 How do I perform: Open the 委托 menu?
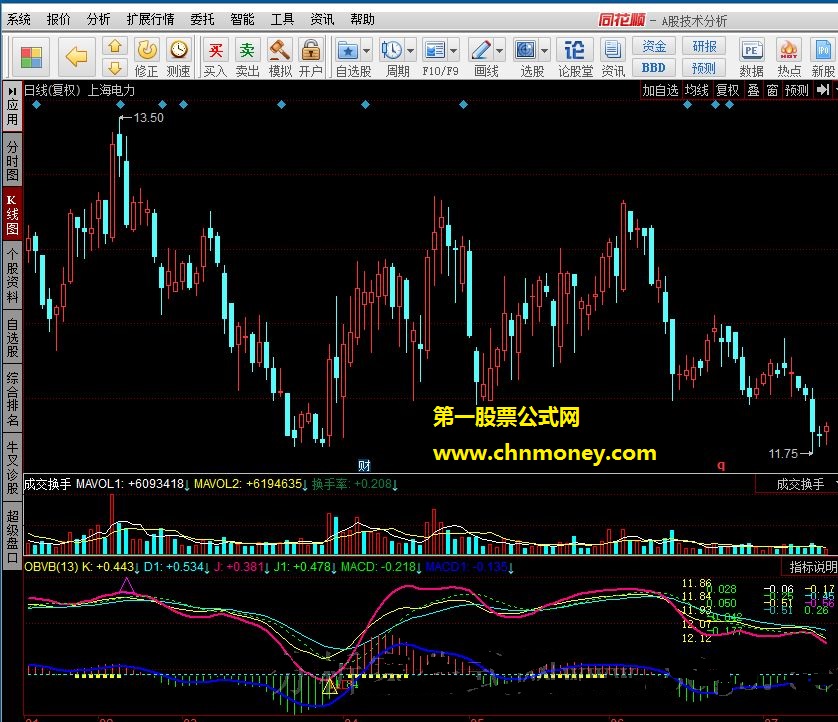(202, 20)
